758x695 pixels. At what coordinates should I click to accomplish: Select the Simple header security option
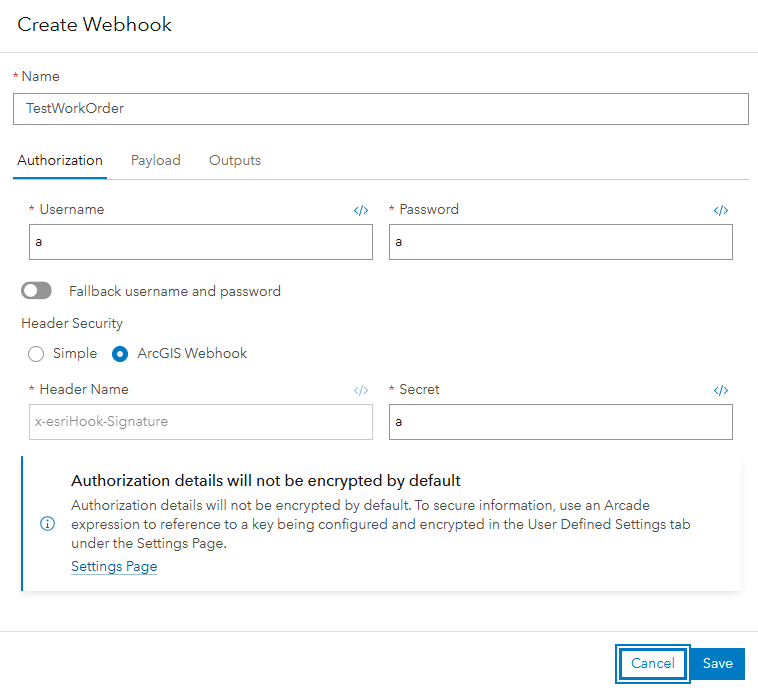(37, 353)
